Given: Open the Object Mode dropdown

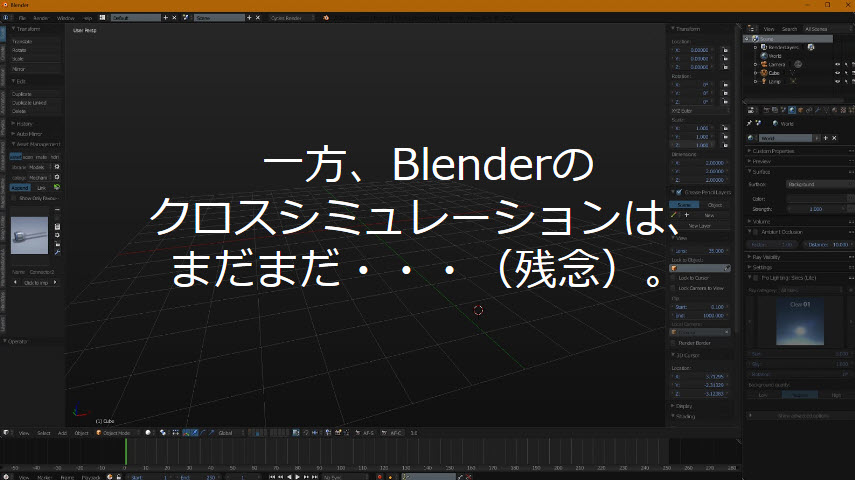Looking at the screenshot, I should pyautogui.click(x=116, y=433).
